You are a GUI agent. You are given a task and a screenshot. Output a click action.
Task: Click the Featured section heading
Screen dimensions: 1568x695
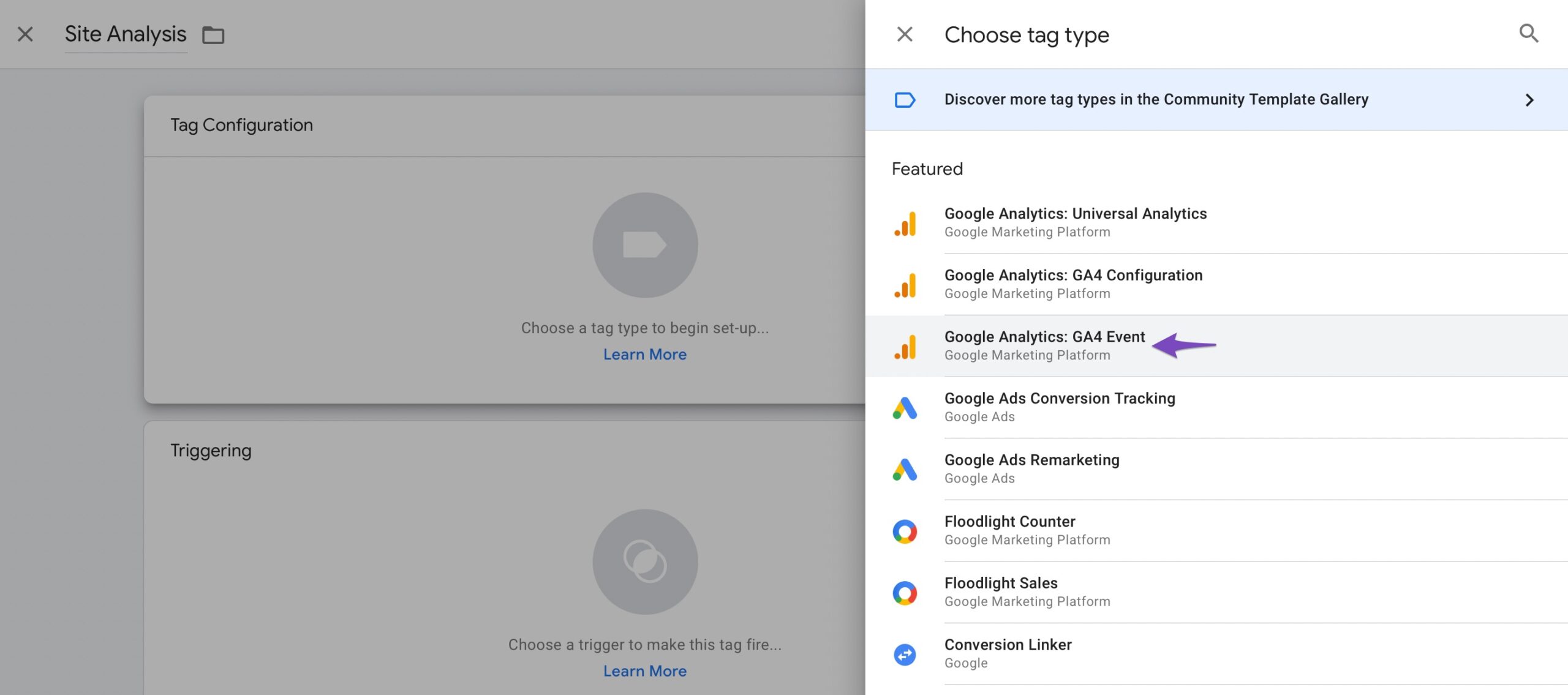point(927,169)
